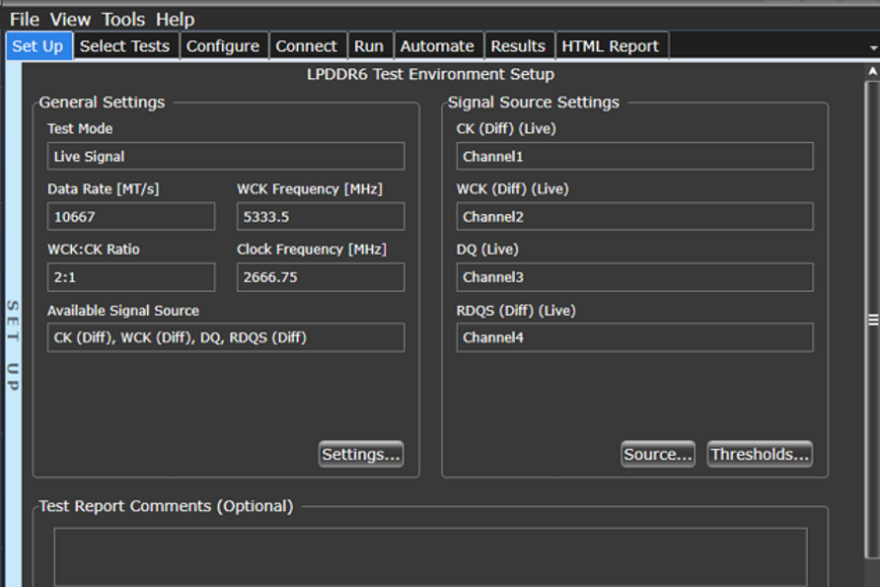Open the View menu

pos(70,19)
